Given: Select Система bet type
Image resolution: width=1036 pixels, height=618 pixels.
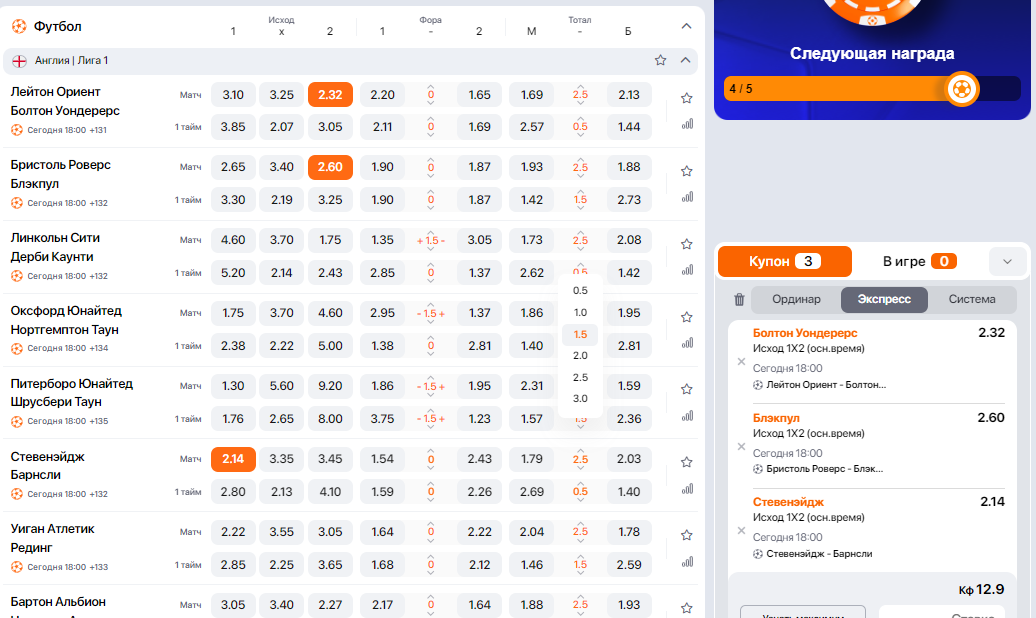Looking at the screenshot, I should [972, 299].
